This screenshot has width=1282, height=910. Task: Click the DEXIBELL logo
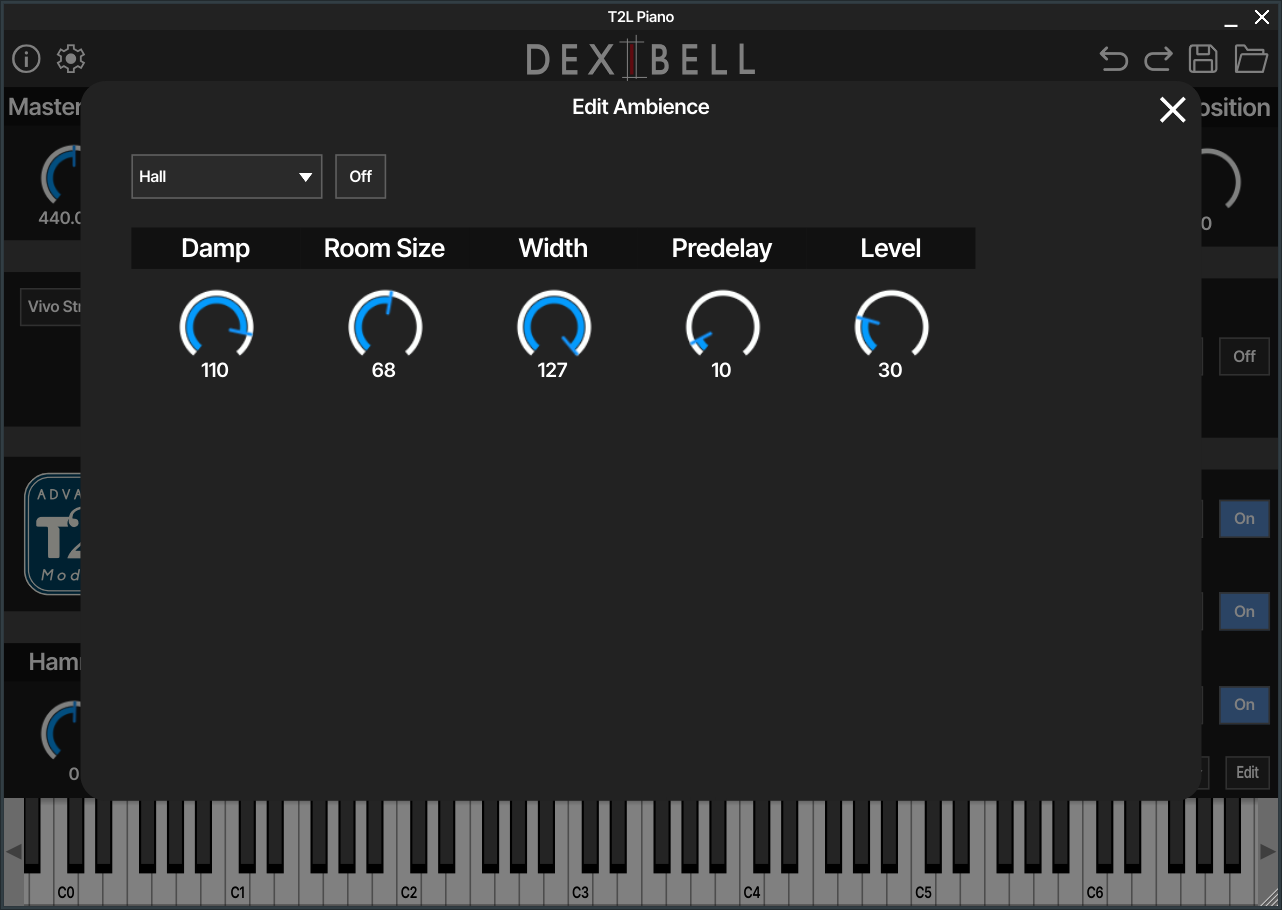point(640,59)
